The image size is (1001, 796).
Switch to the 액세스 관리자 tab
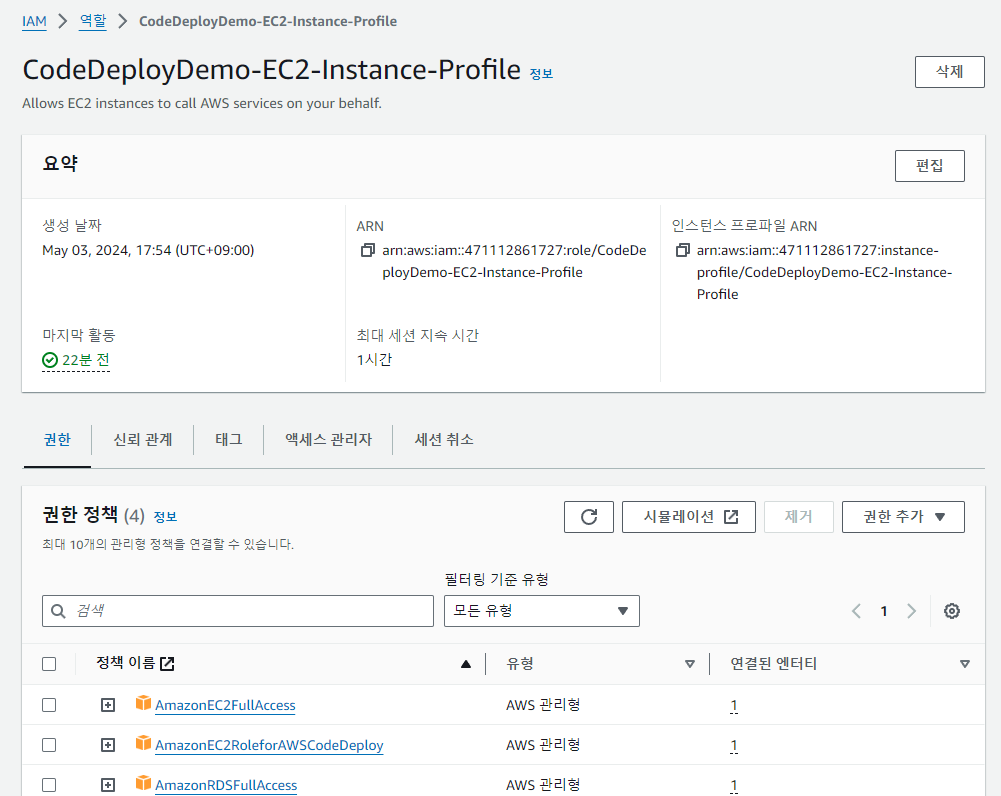click(x=328, y=440)
